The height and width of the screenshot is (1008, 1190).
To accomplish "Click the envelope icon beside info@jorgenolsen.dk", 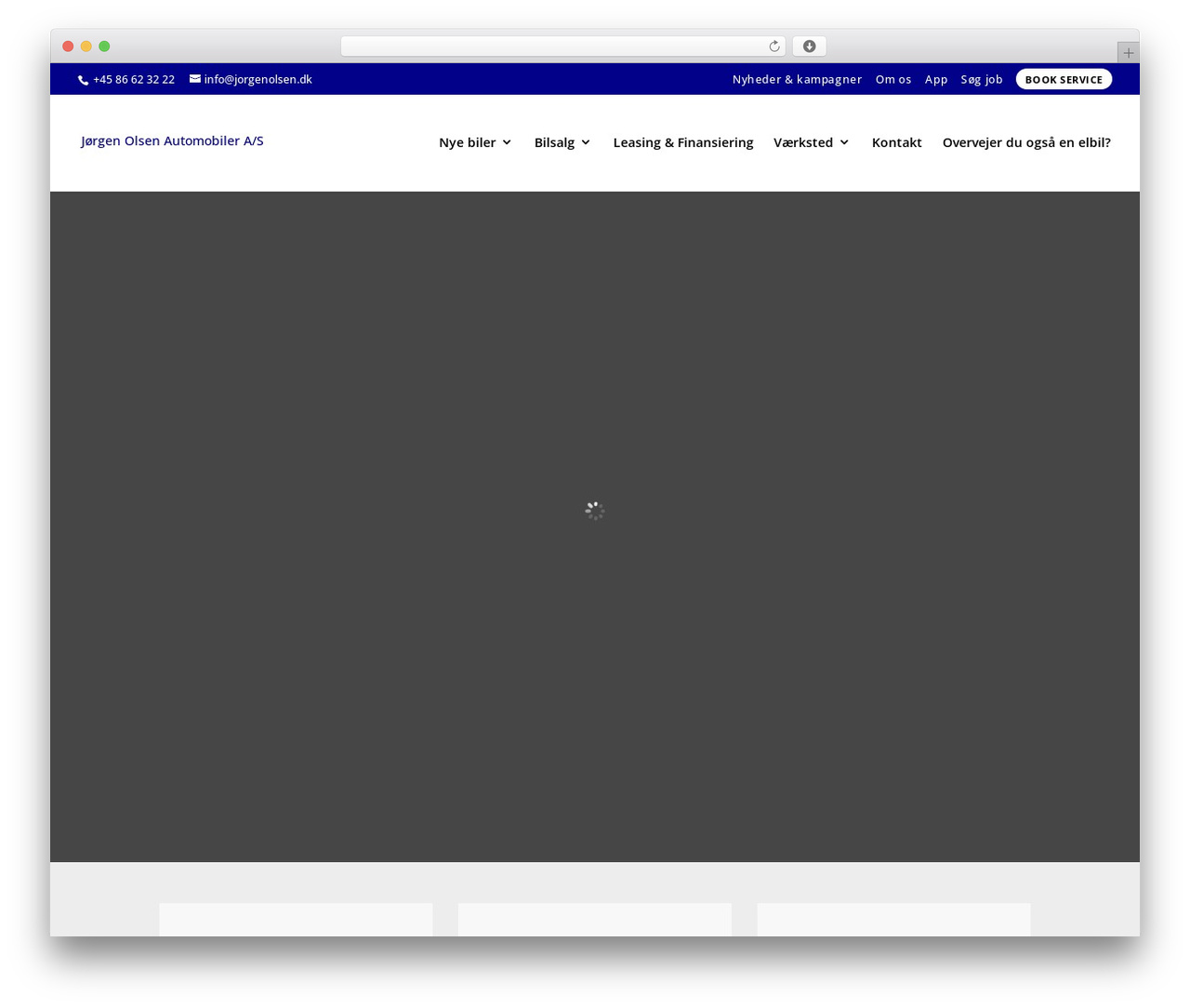I will point(195,79).
